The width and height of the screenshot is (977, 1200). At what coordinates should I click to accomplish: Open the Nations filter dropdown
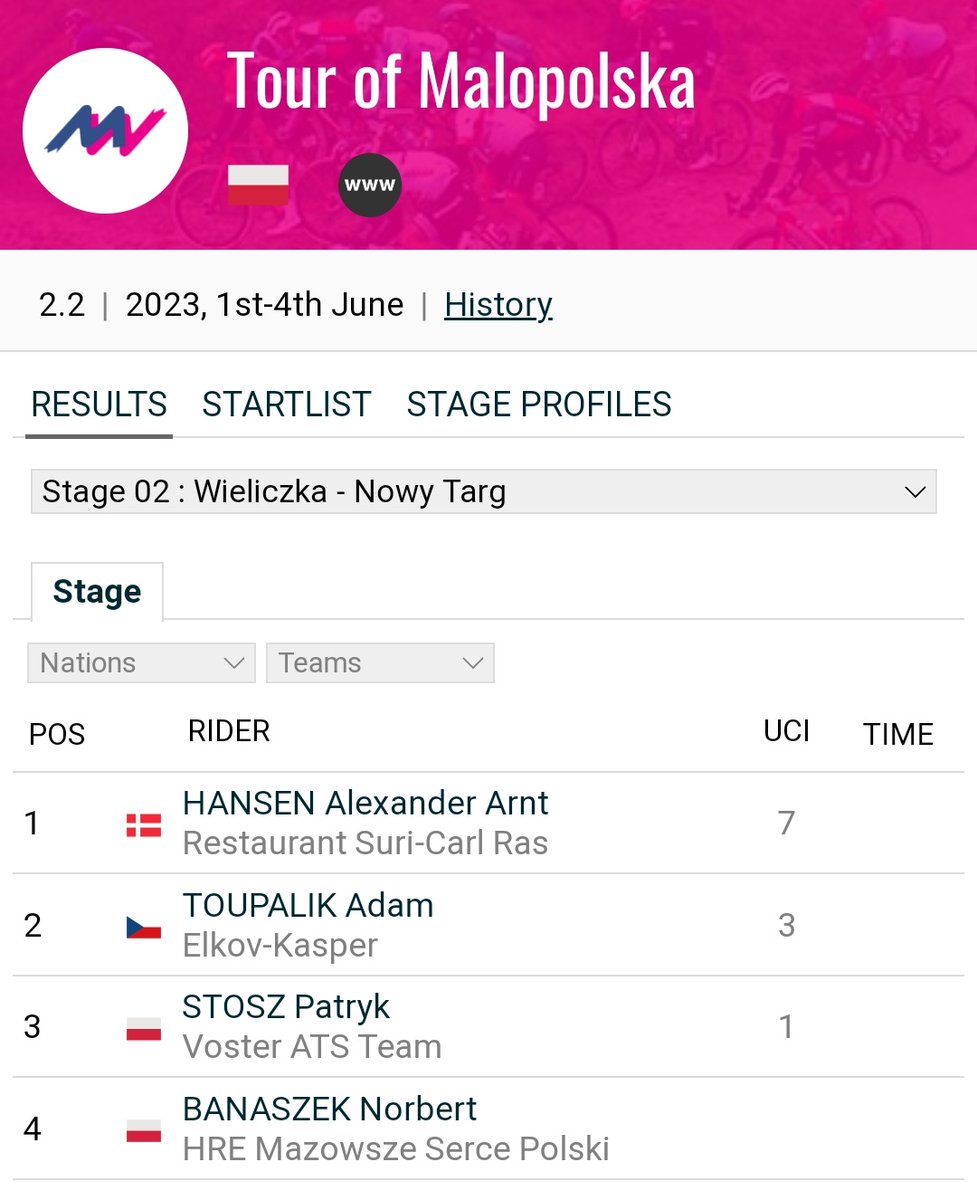click(141, 663)
